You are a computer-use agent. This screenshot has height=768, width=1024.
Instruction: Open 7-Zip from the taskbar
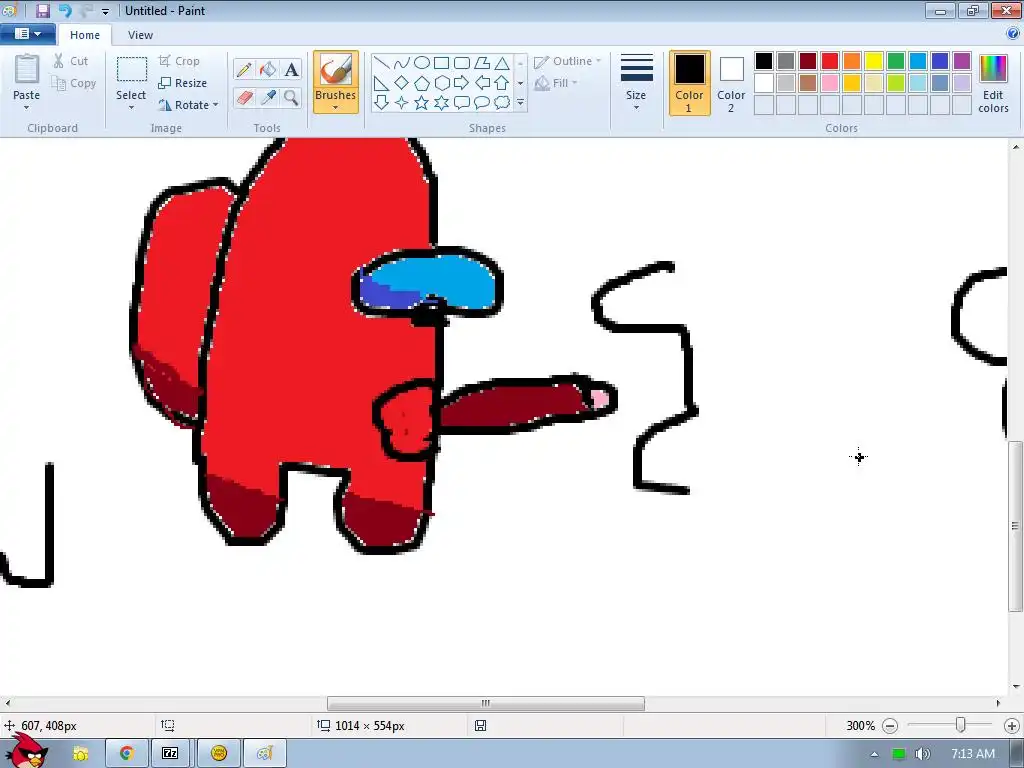tap(170, 753)
